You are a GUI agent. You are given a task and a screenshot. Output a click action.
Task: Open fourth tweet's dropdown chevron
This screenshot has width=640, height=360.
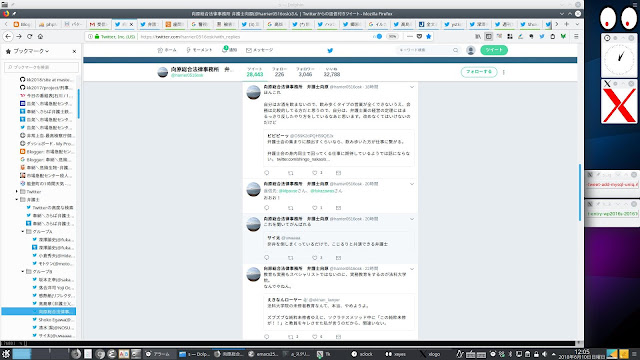(412, 269)
